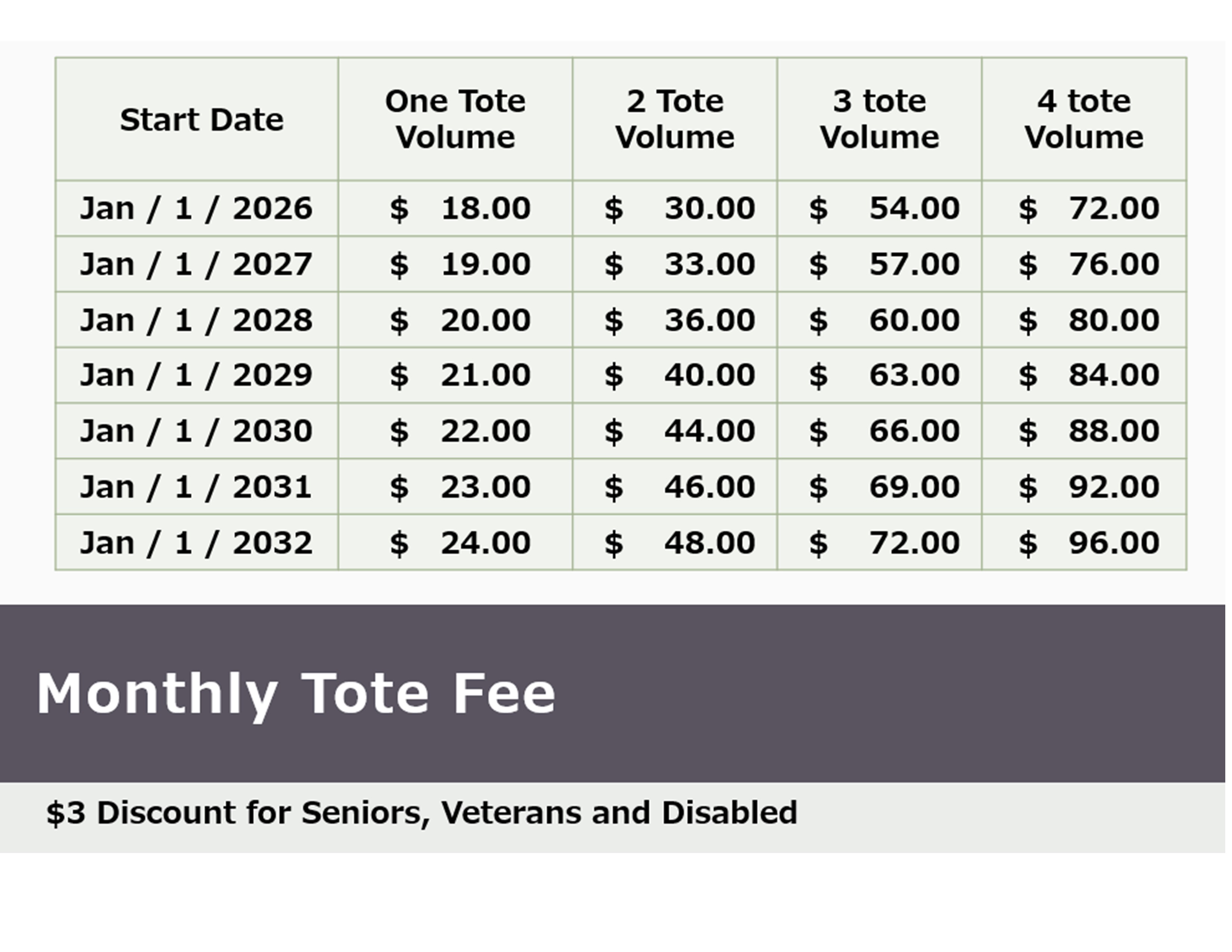
Task: Select the Jan / 1 / 2026 date cell
Action: tap(196, 208)
